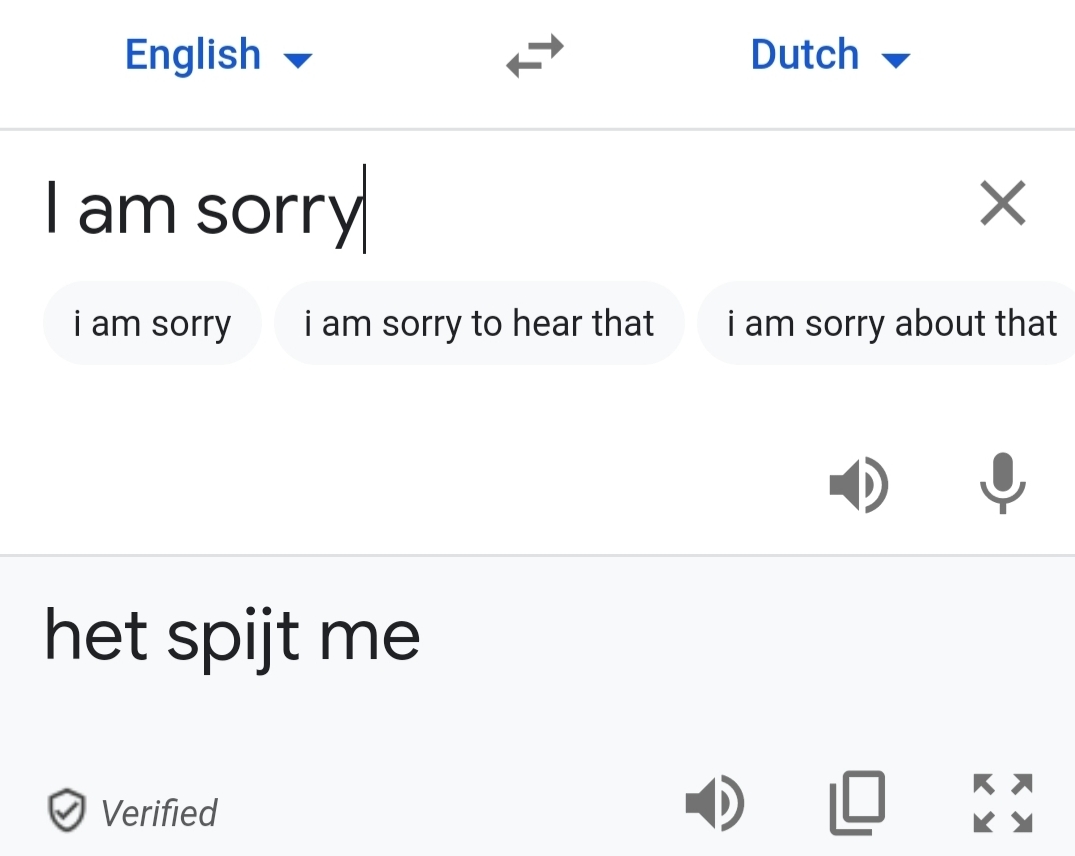
Task: Expand the English source language arrow
Action: coord(298,60)
